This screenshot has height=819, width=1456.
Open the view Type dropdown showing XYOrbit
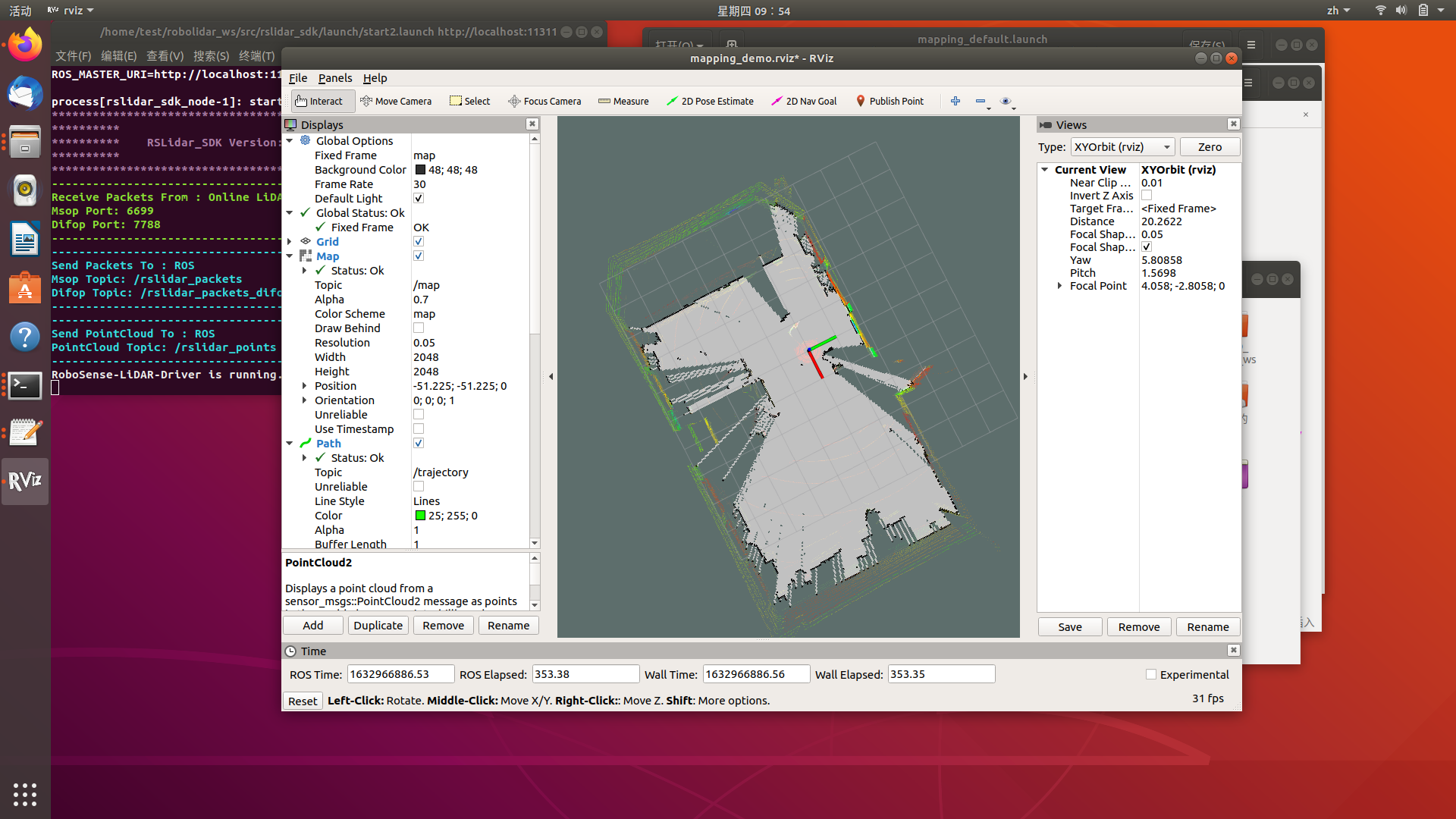(x=1122, y=146)
